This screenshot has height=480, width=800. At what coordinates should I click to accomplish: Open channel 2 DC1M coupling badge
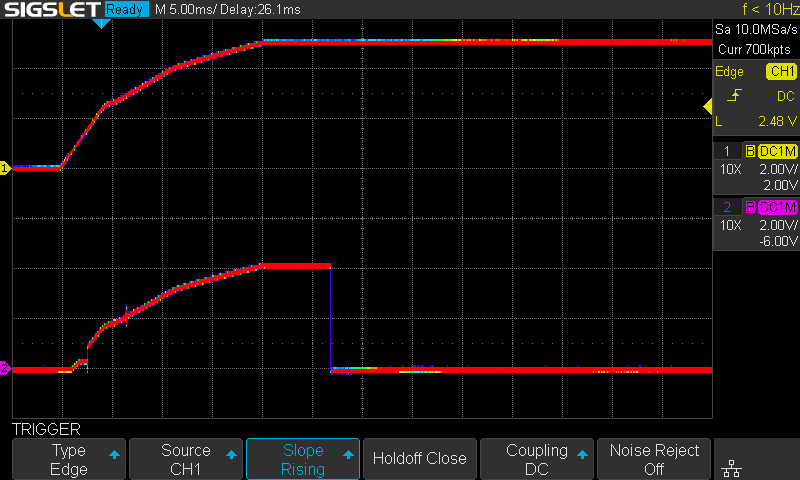click(778, 207)
